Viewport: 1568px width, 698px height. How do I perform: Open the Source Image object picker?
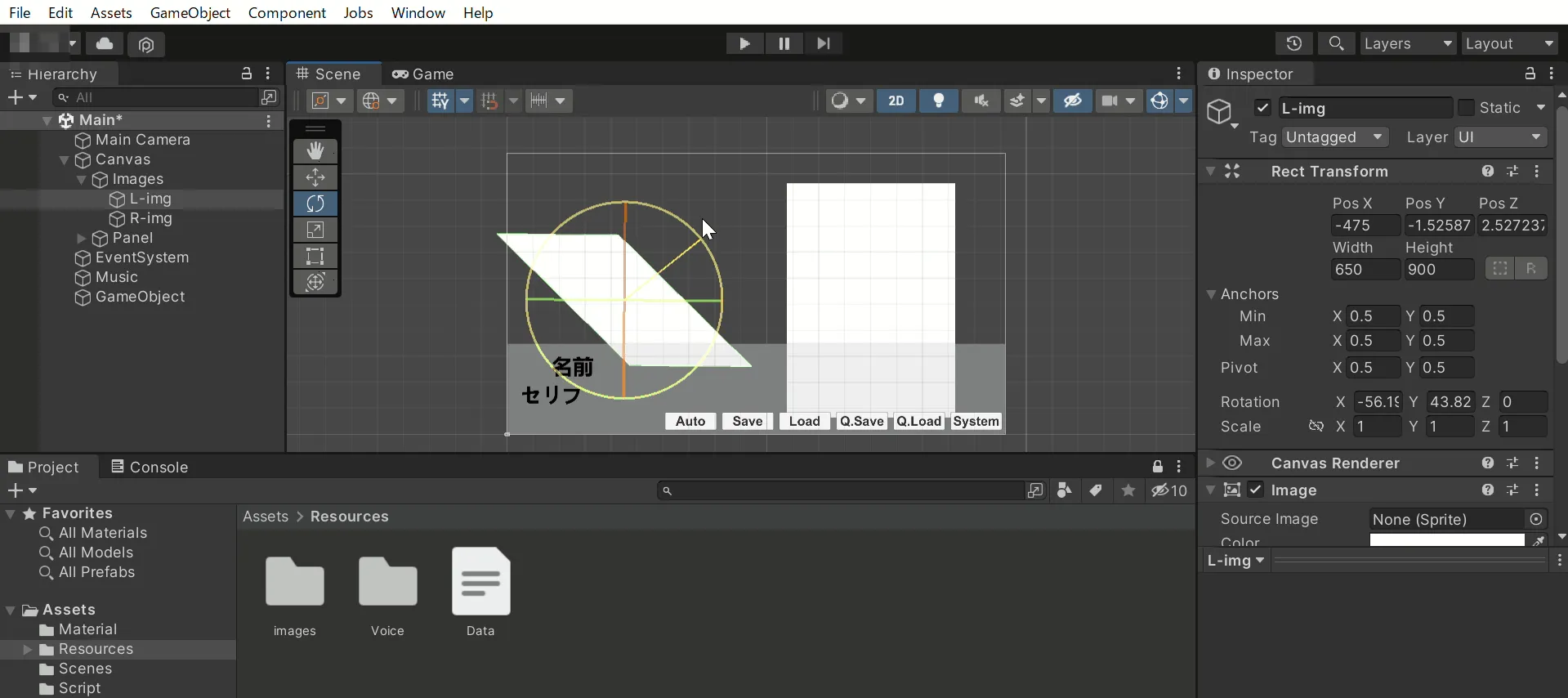pos(1537,519)
